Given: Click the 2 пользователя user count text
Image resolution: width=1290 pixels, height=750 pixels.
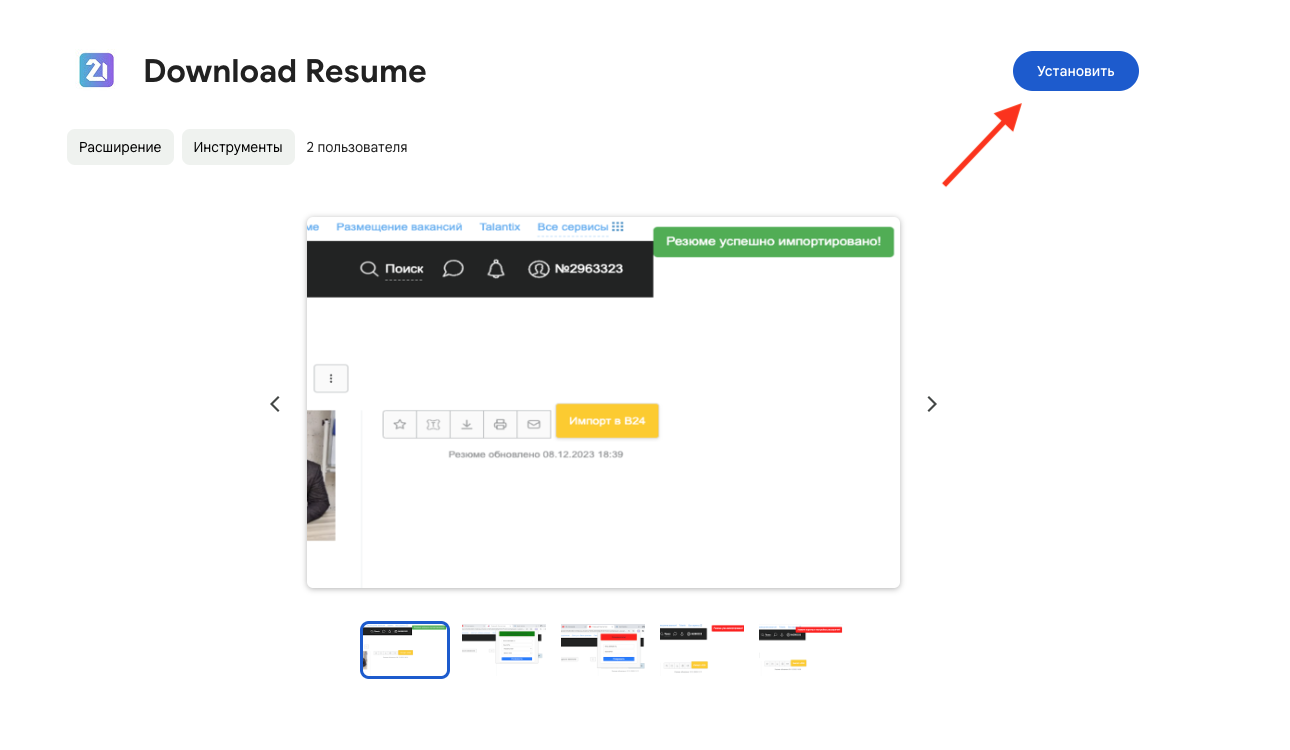Looking at the screenshot, I should click(x=356, y=147).
